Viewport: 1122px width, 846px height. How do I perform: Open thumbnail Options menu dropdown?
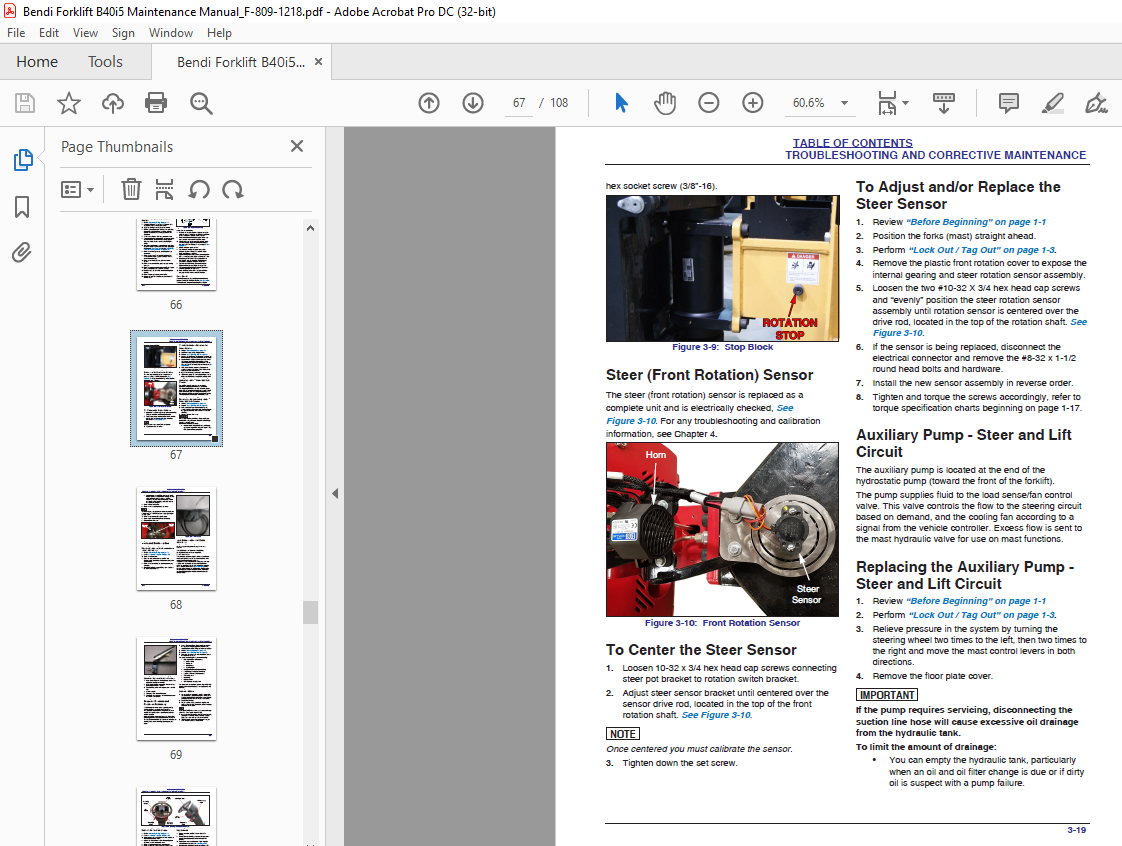click(77, 190)
